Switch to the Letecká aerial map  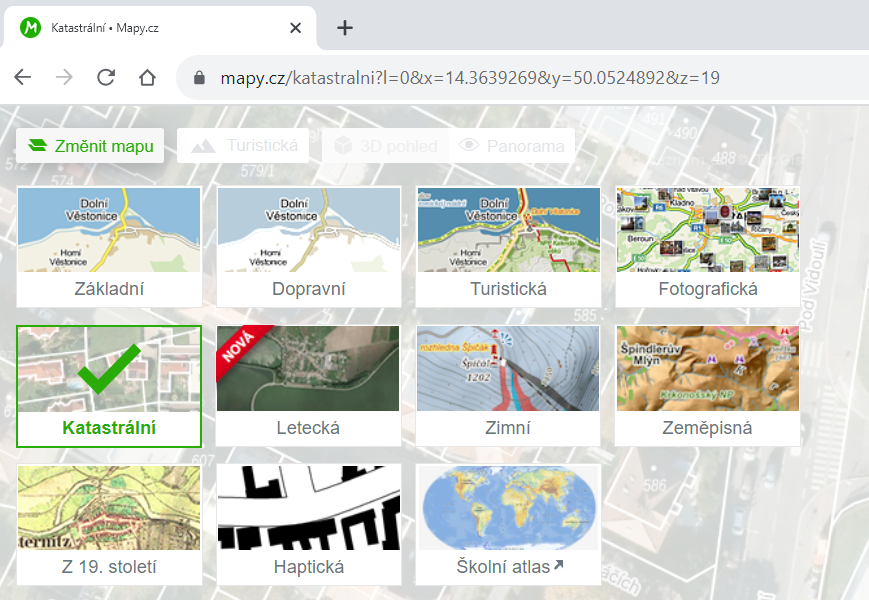pos(308,386)
